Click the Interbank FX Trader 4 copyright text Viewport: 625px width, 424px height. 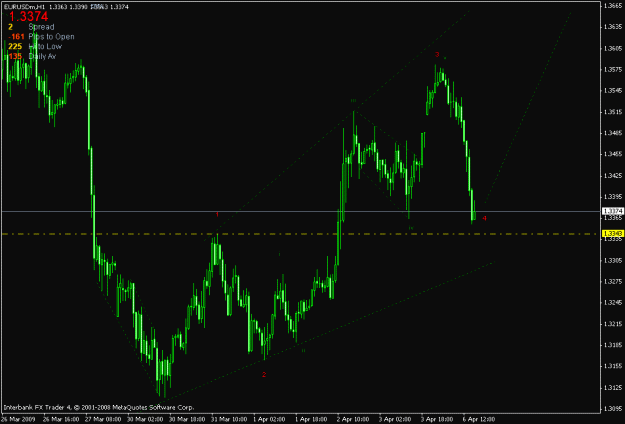click(x=99, y=407)
